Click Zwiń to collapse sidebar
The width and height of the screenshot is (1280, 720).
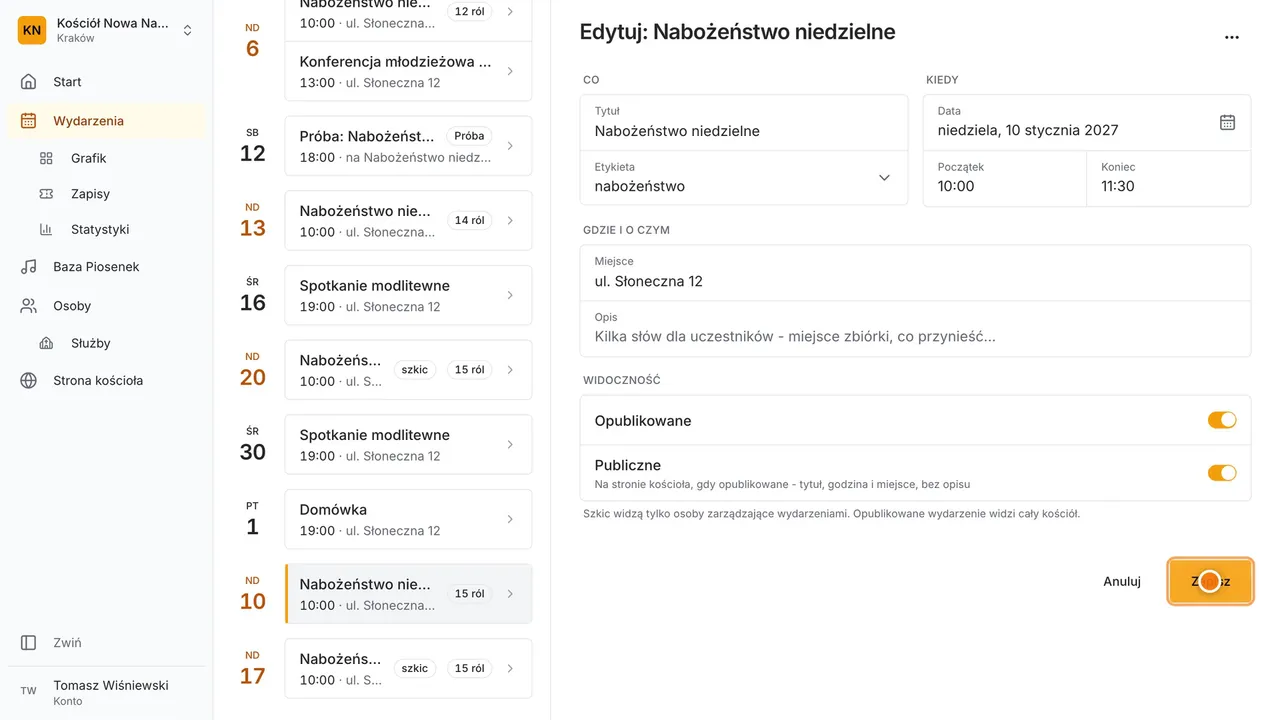pos(67,643)
